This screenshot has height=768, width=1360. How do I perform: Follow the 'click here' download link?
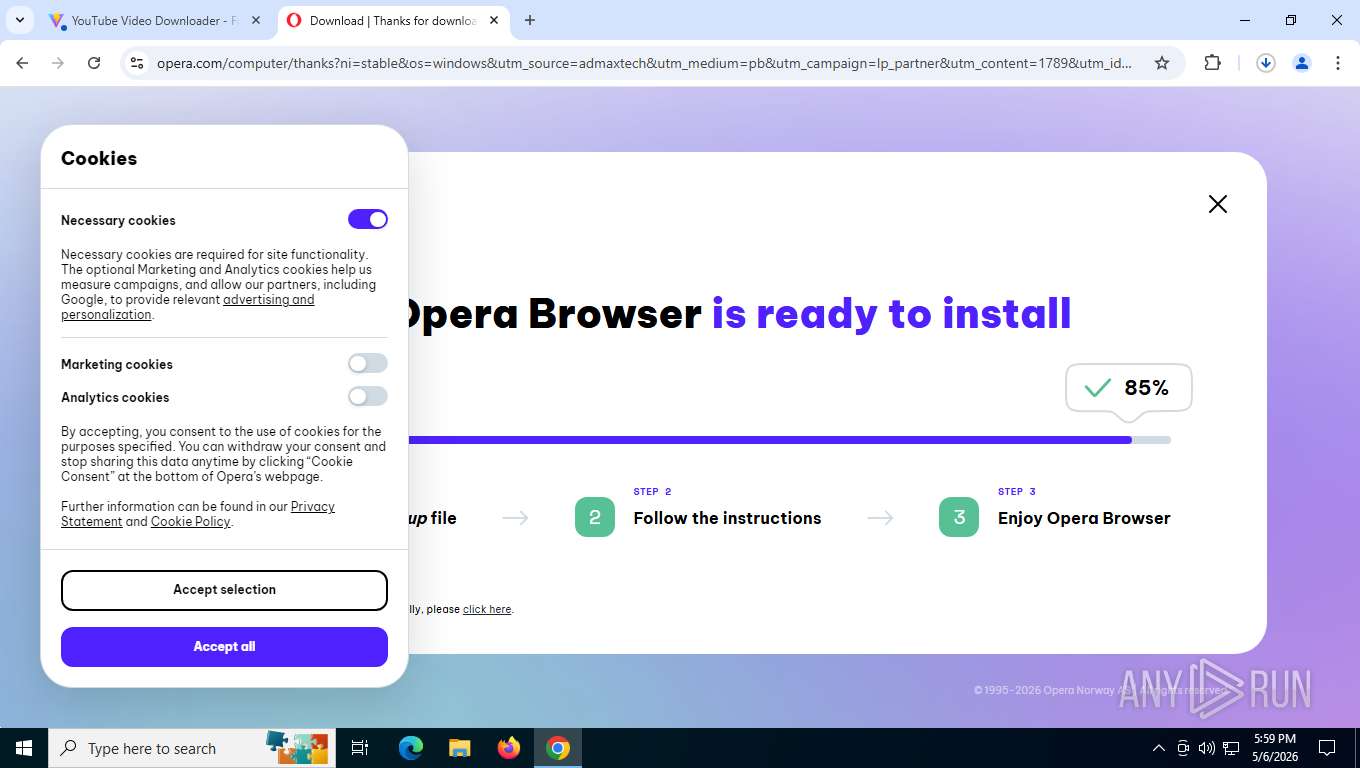(487, 609)
